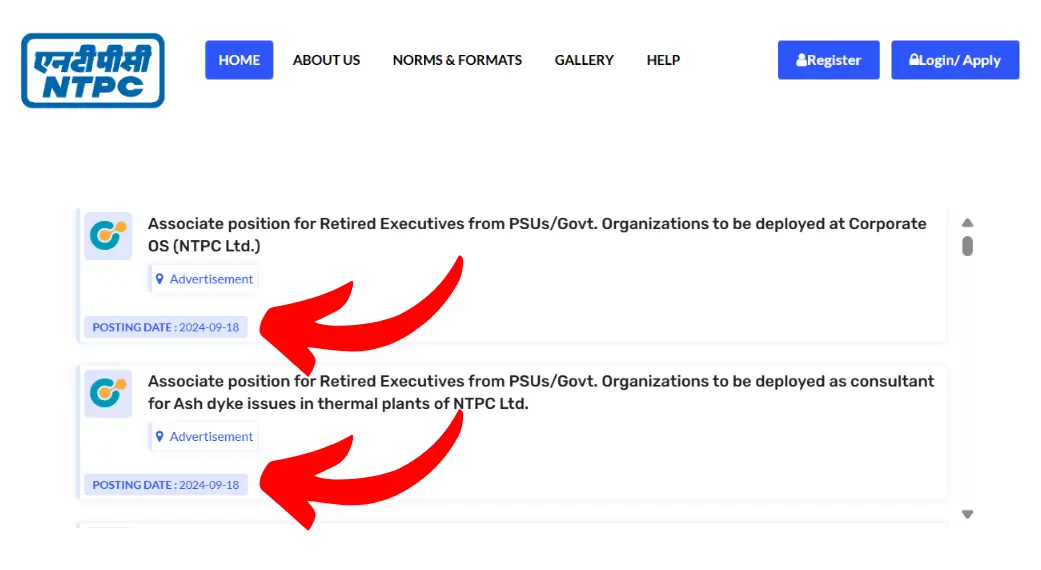Open NORMS & FORMATS menu
The image size is (1041, 570).
click(457, 60)
